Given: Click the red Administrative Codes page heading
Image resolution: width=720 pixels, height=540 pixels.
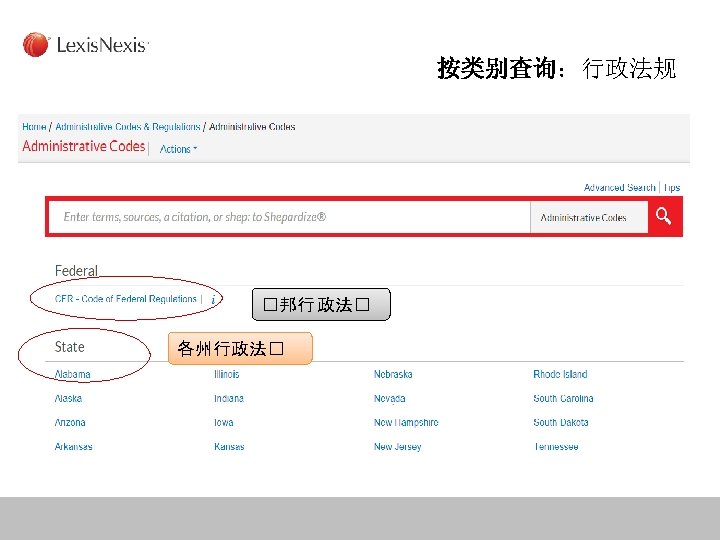Looking at the screenshot, I should coord(84,146).
